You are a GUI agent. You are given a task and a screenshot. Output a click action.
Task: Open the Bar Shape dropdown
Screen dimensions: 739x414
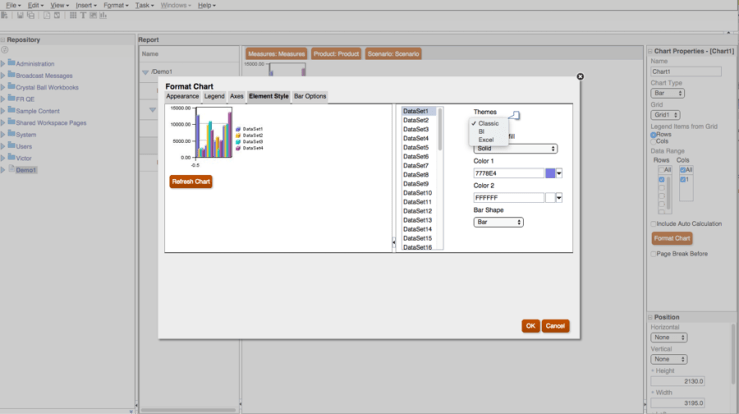point(498,222)
